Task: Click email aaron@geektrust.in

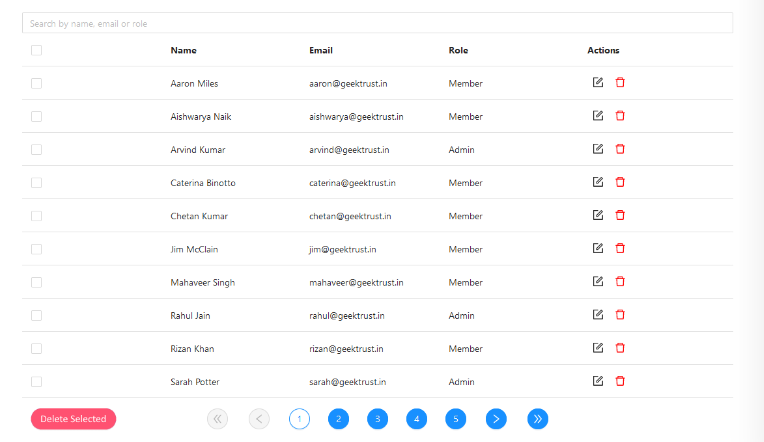Action: pos(348,83)
